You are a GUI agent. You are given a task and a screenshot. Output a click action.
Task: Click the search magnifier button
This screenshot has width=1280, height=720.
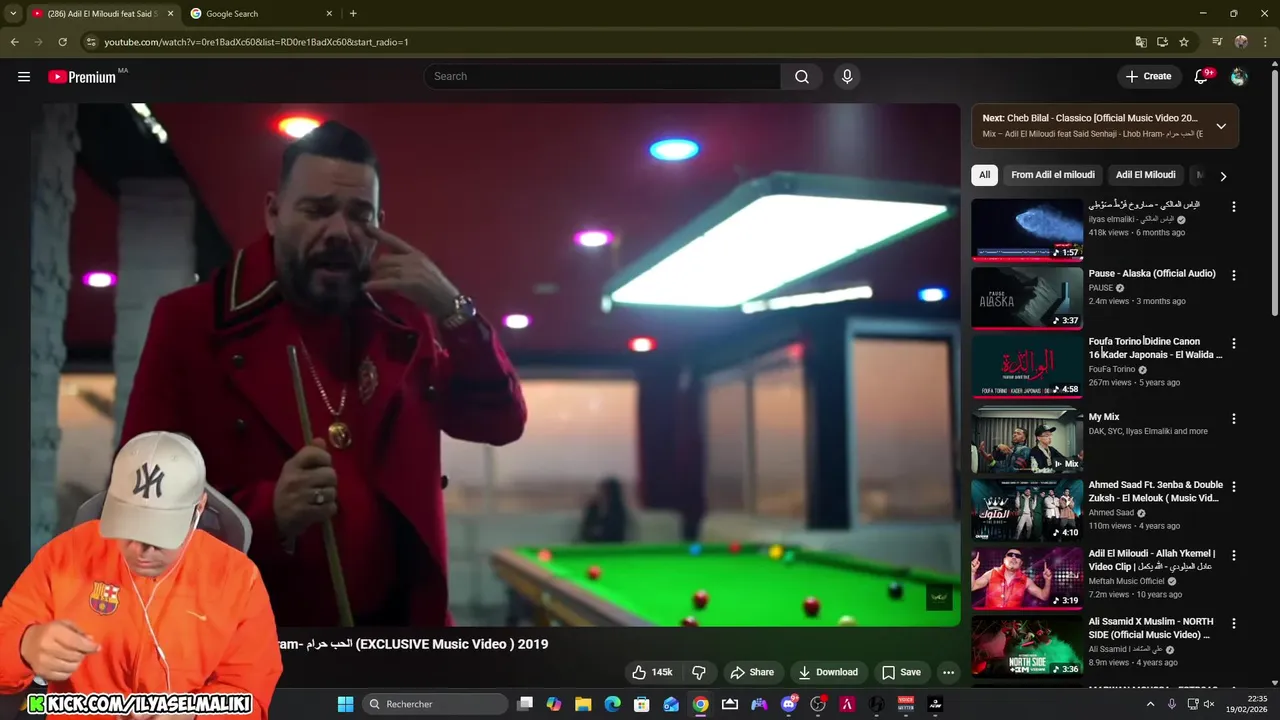[802, 77]
